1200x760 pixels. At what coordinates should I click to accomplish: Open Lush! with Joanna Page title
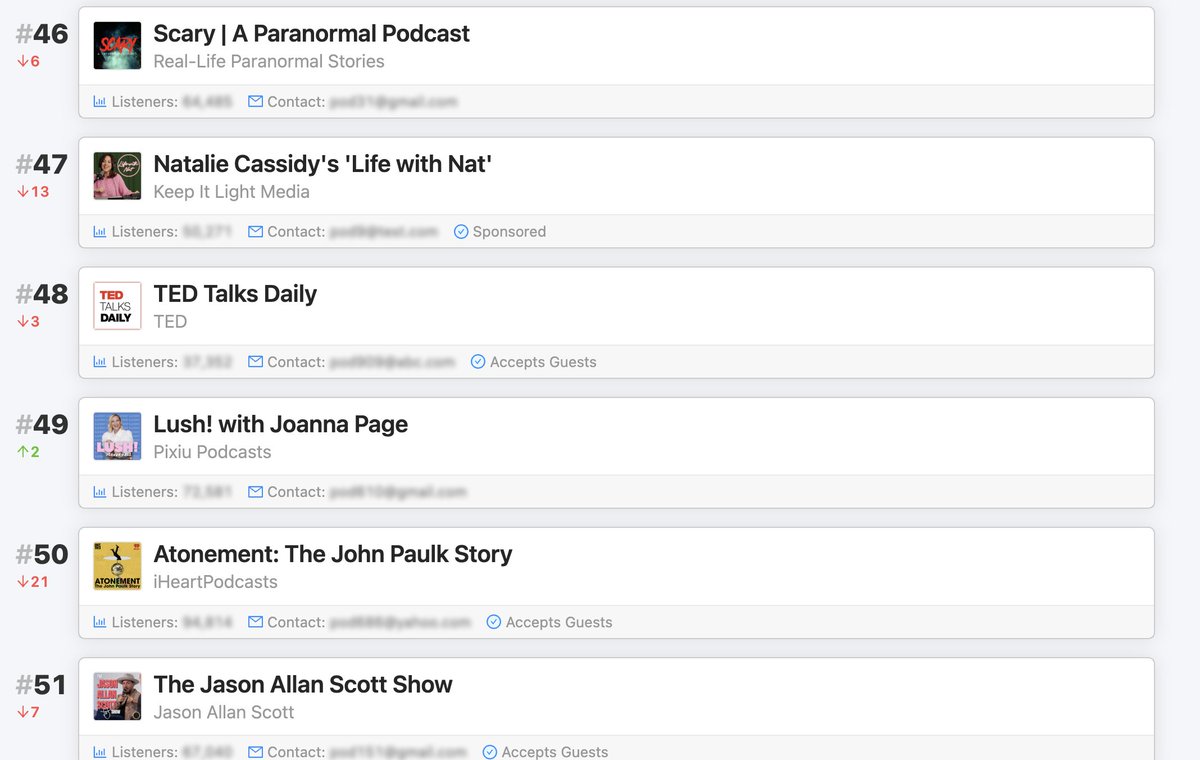click(281, 423)
